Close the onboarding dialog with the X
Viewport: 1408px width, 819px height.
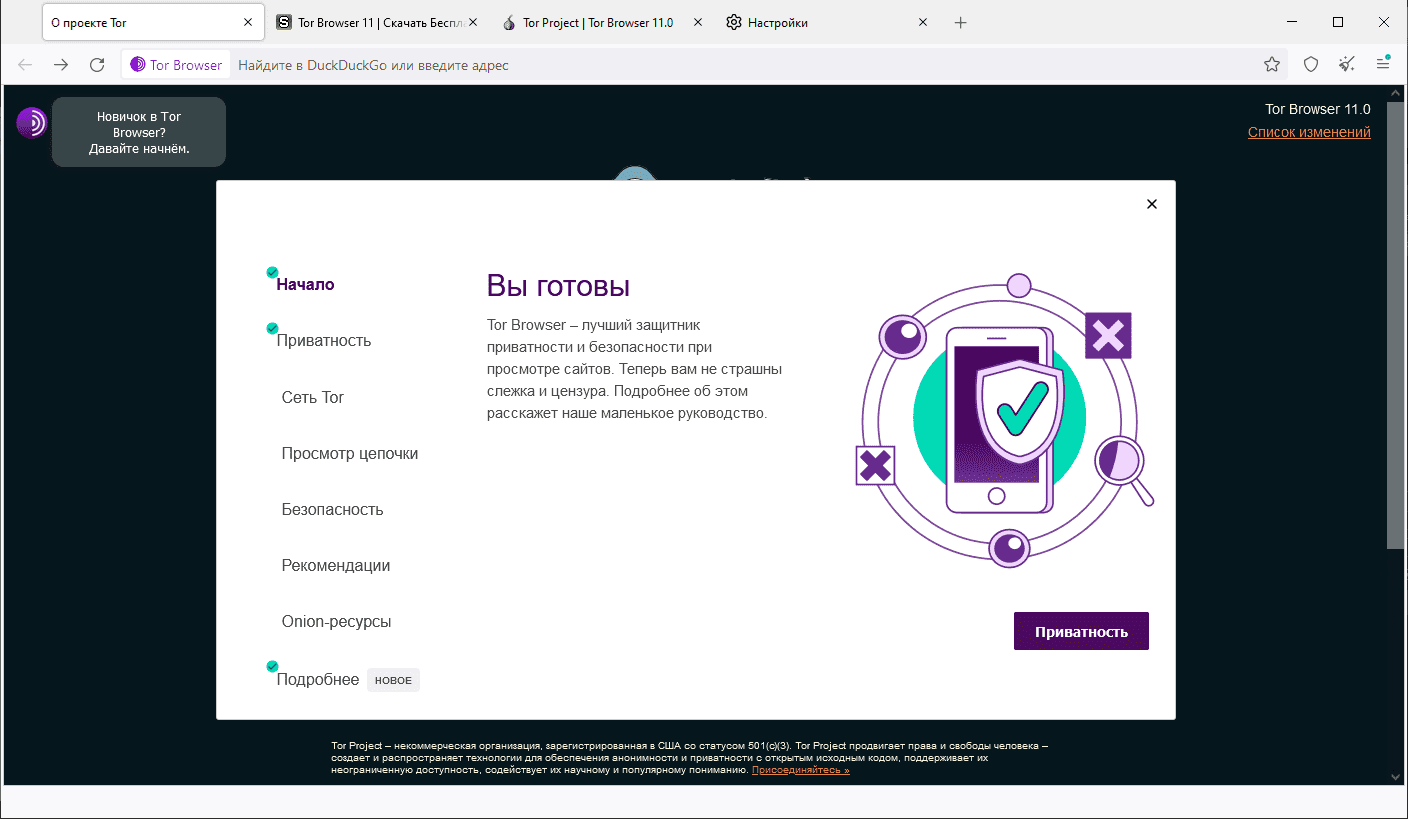(1152, 204)
